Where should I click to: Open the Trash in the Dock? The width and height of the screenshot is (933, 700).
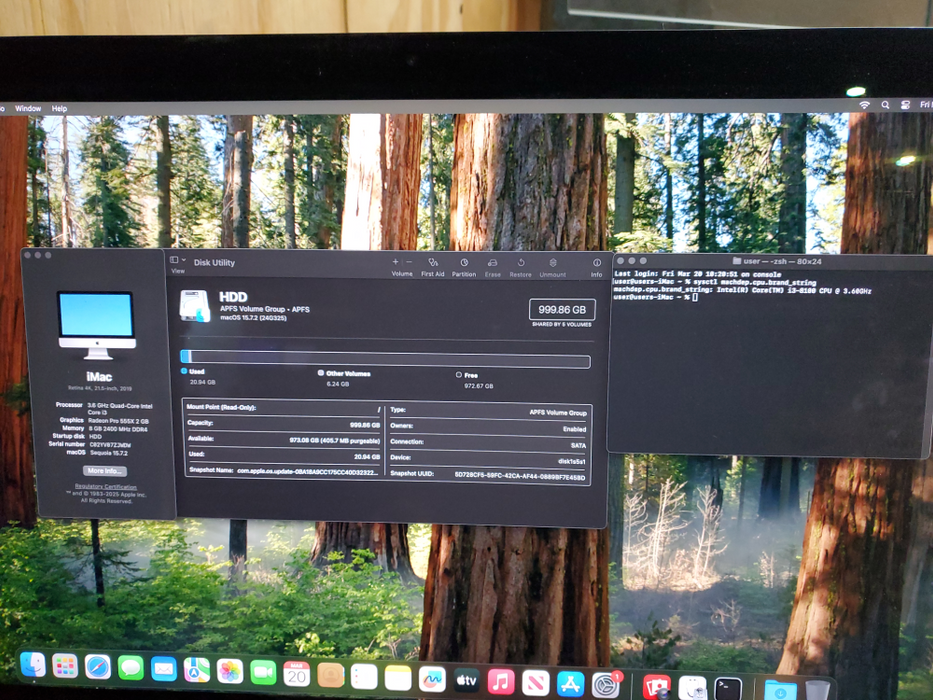(x=817, y=691)
